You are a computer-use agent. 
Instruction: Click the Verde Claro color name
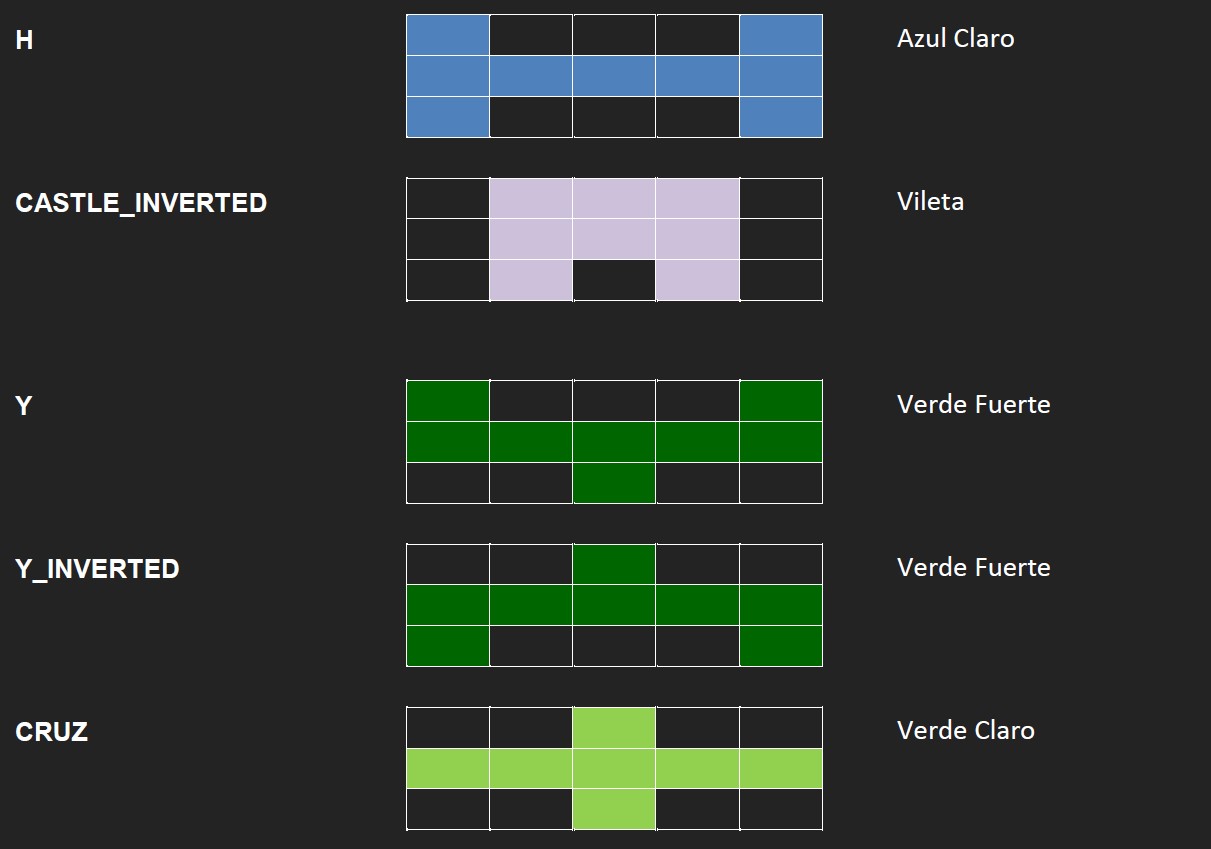point(965,730)
